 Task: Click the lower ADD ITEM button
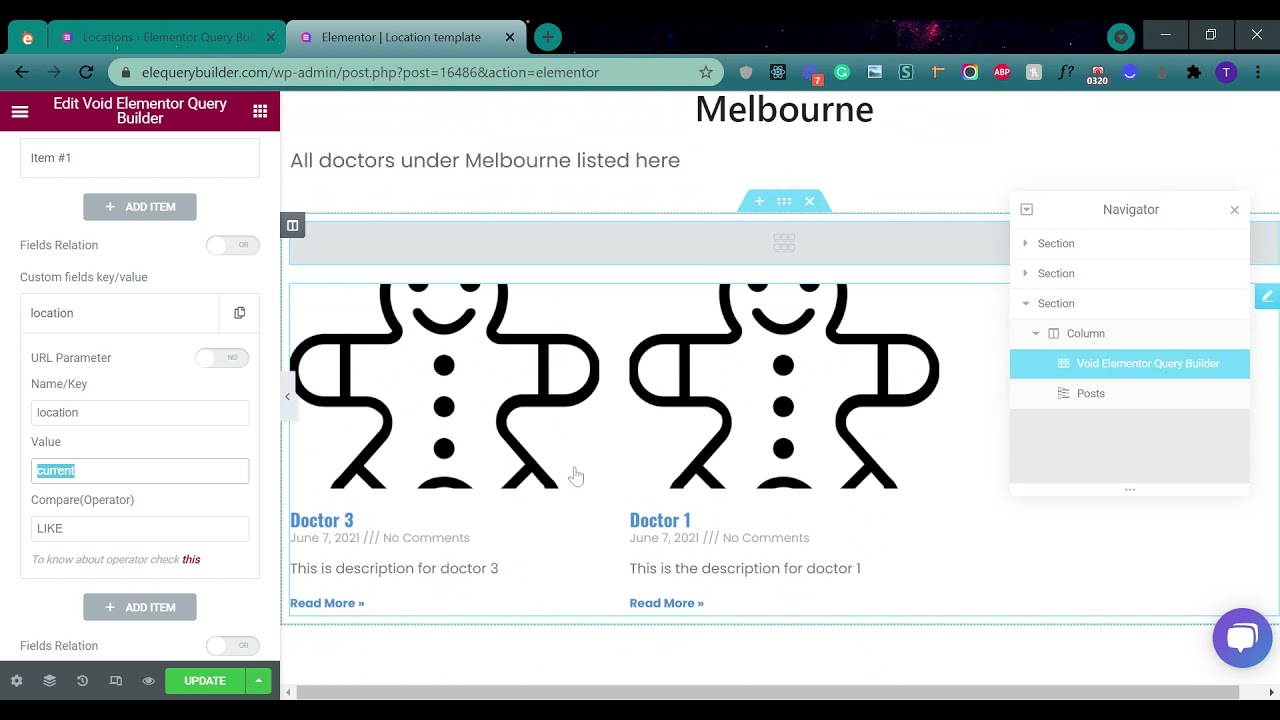point(140,607)
